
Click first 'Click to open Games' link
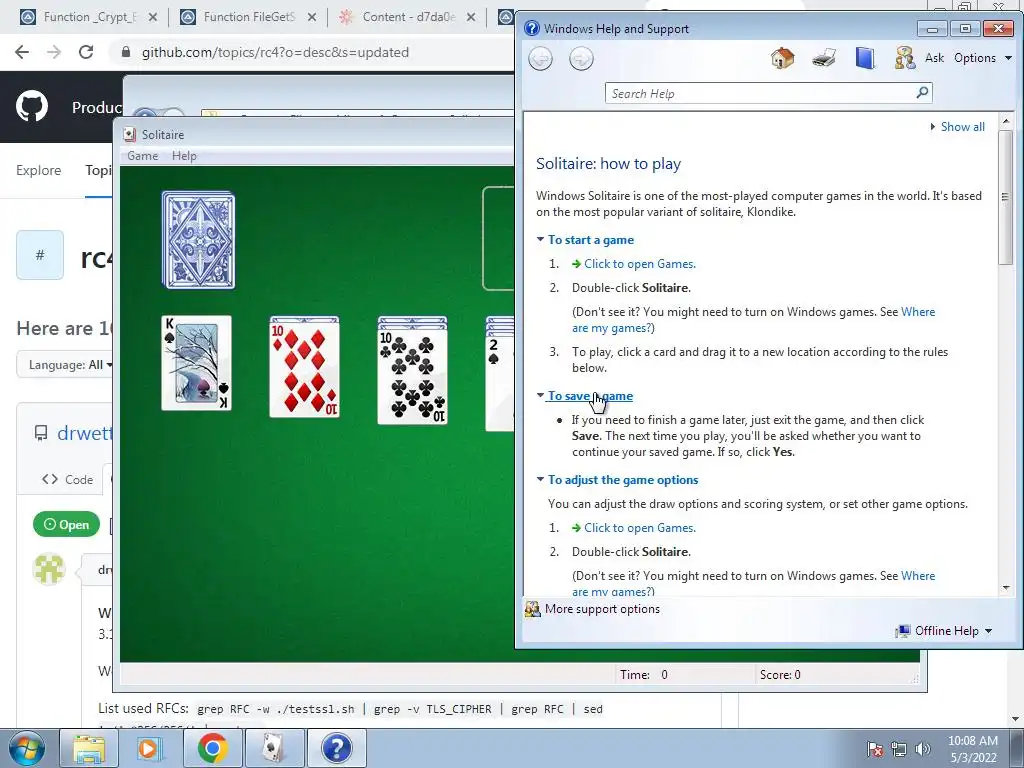point(639,264)
